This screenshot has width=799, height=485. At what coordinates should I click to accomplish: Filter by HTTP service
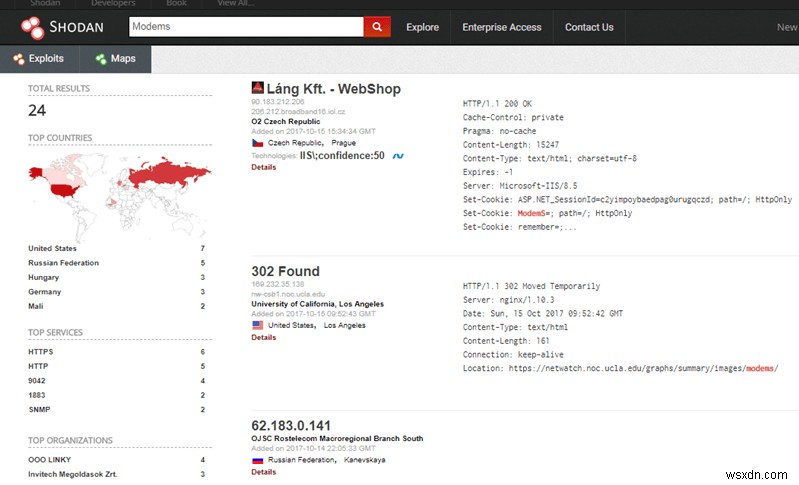pyautogui.click(x=38, y=366)
